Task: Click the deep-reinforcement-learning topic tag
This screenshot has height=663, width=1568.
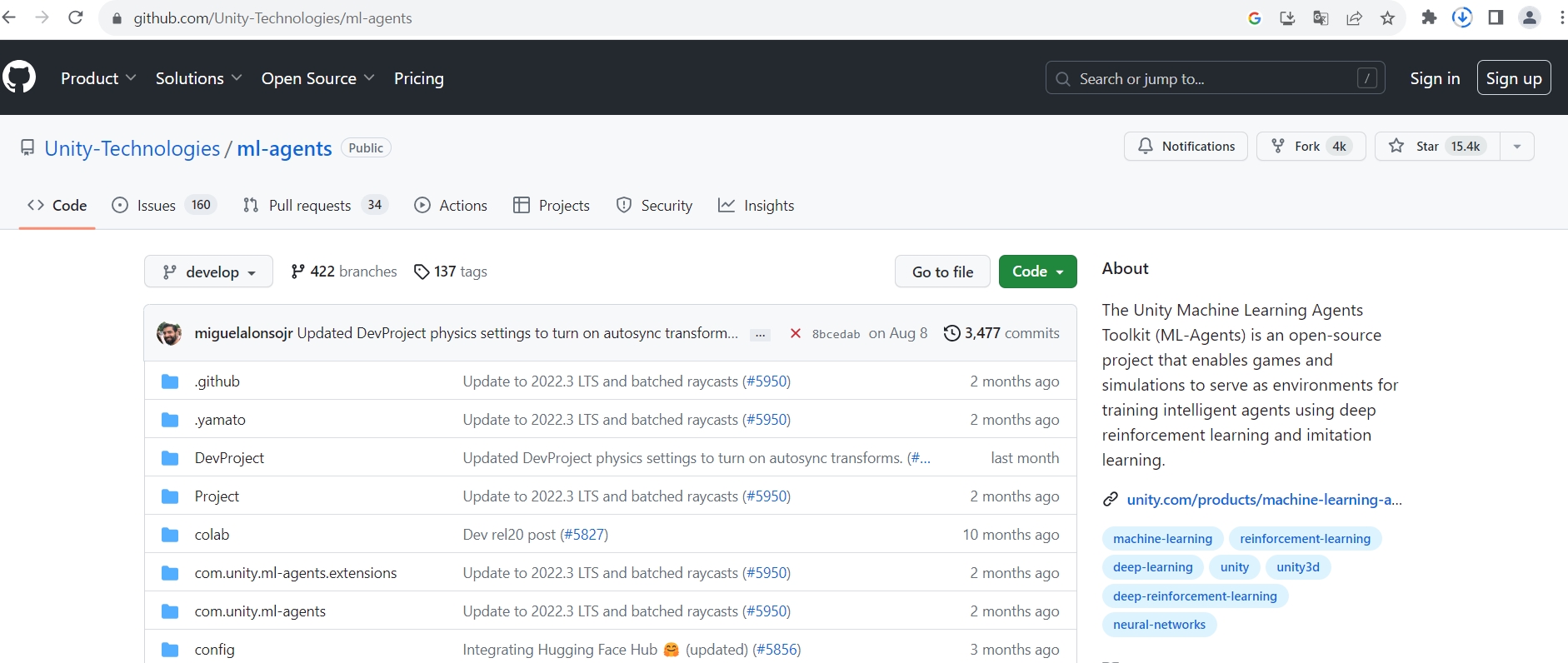Action: [1195, 596]
